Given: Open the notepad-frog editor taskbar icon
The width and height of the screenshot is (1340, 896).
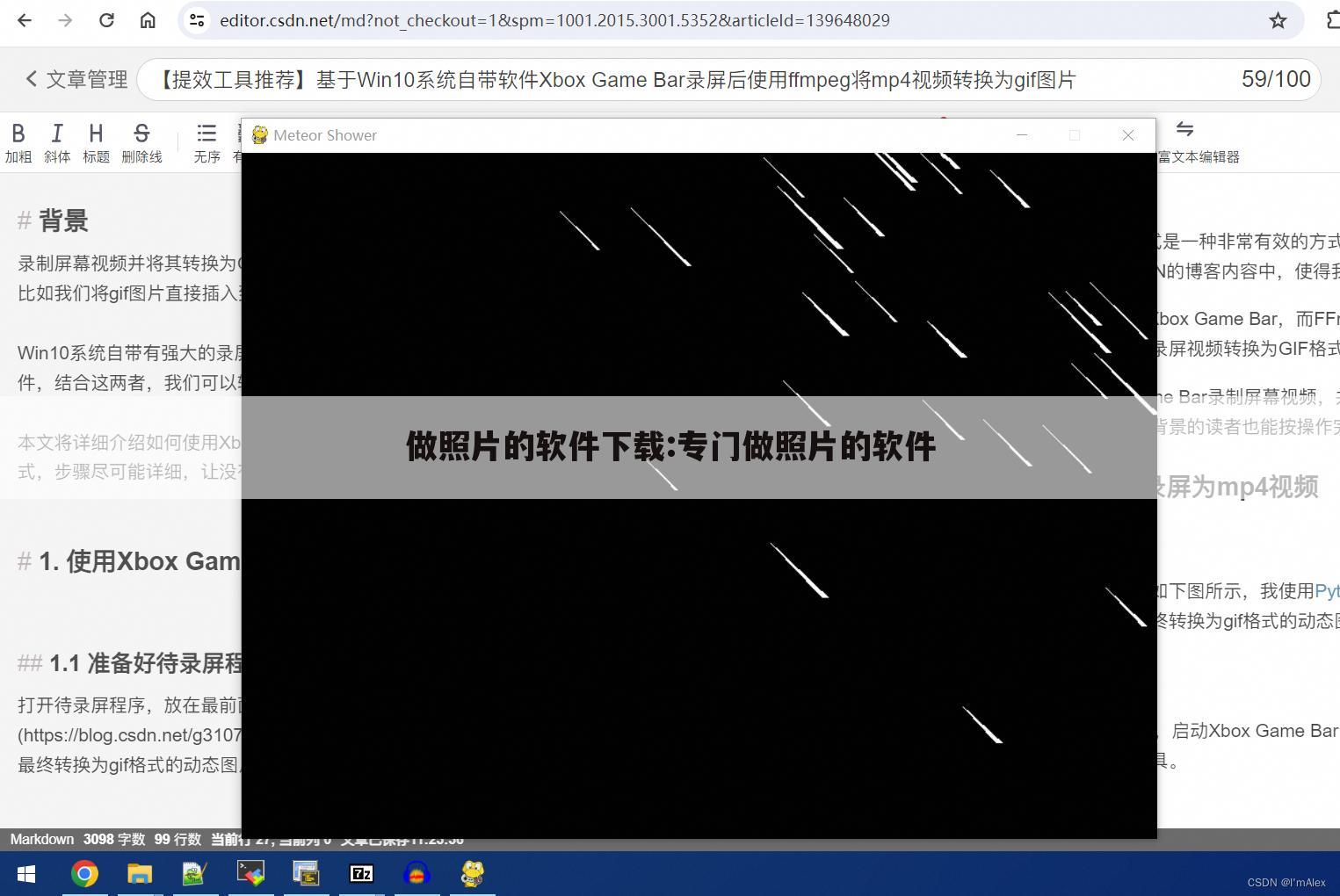Looking at the screenshot, I should click(194, 874).
